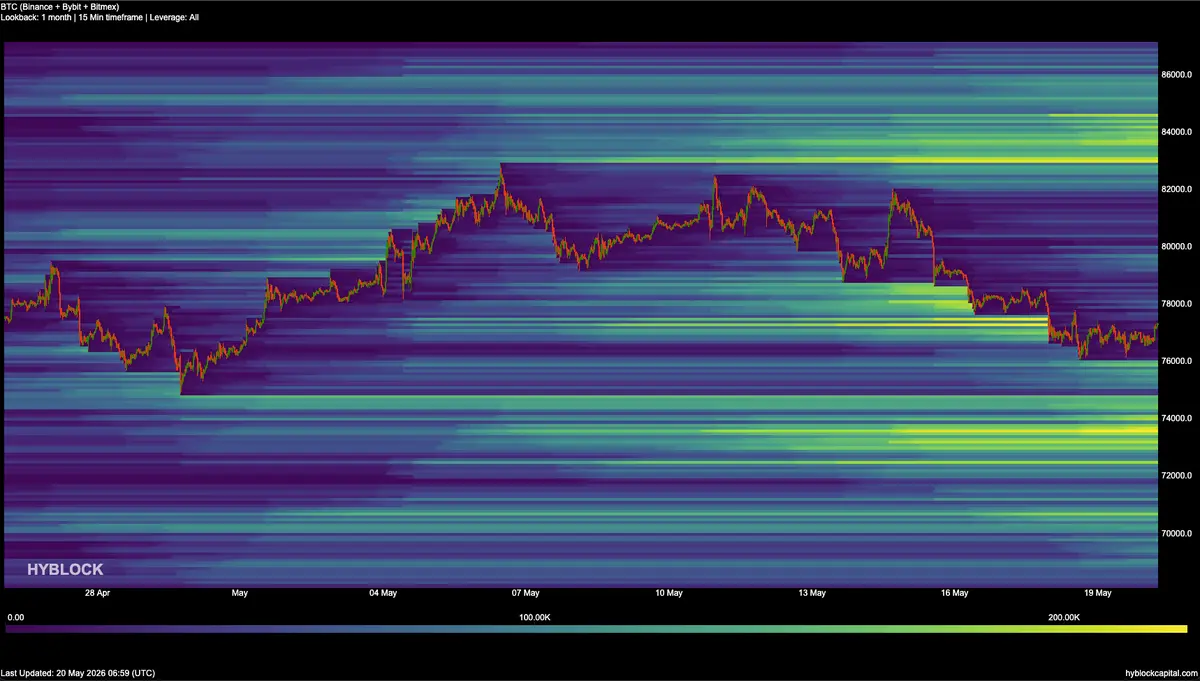Click the 04 May date label
The image size is (1200, 681).
382,593
